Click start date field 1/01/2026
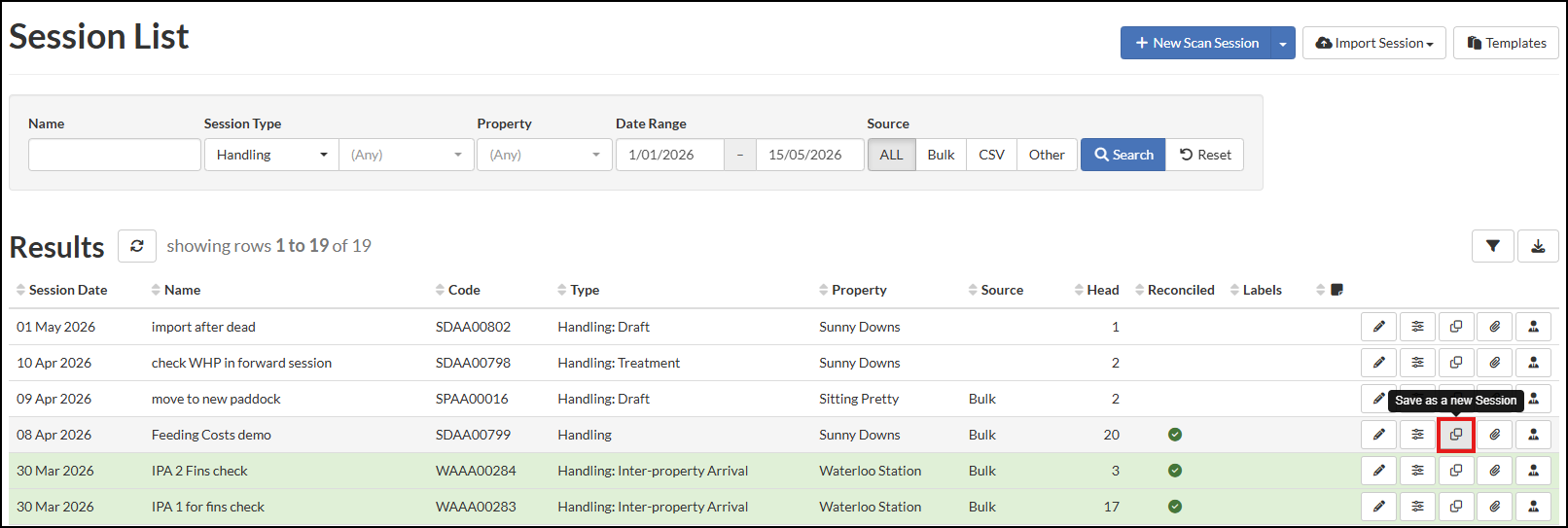 [670, 155]
